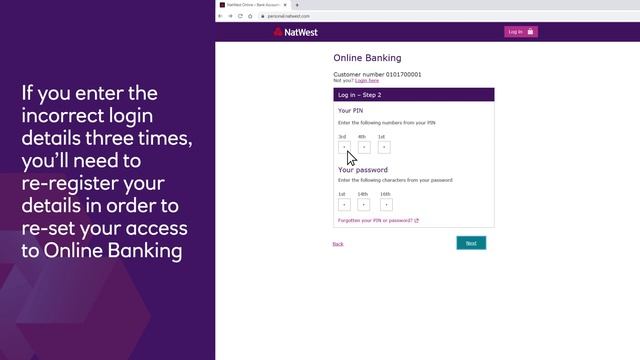
Task: Click the browser forward arrow icon
Action: coord(230,16)
